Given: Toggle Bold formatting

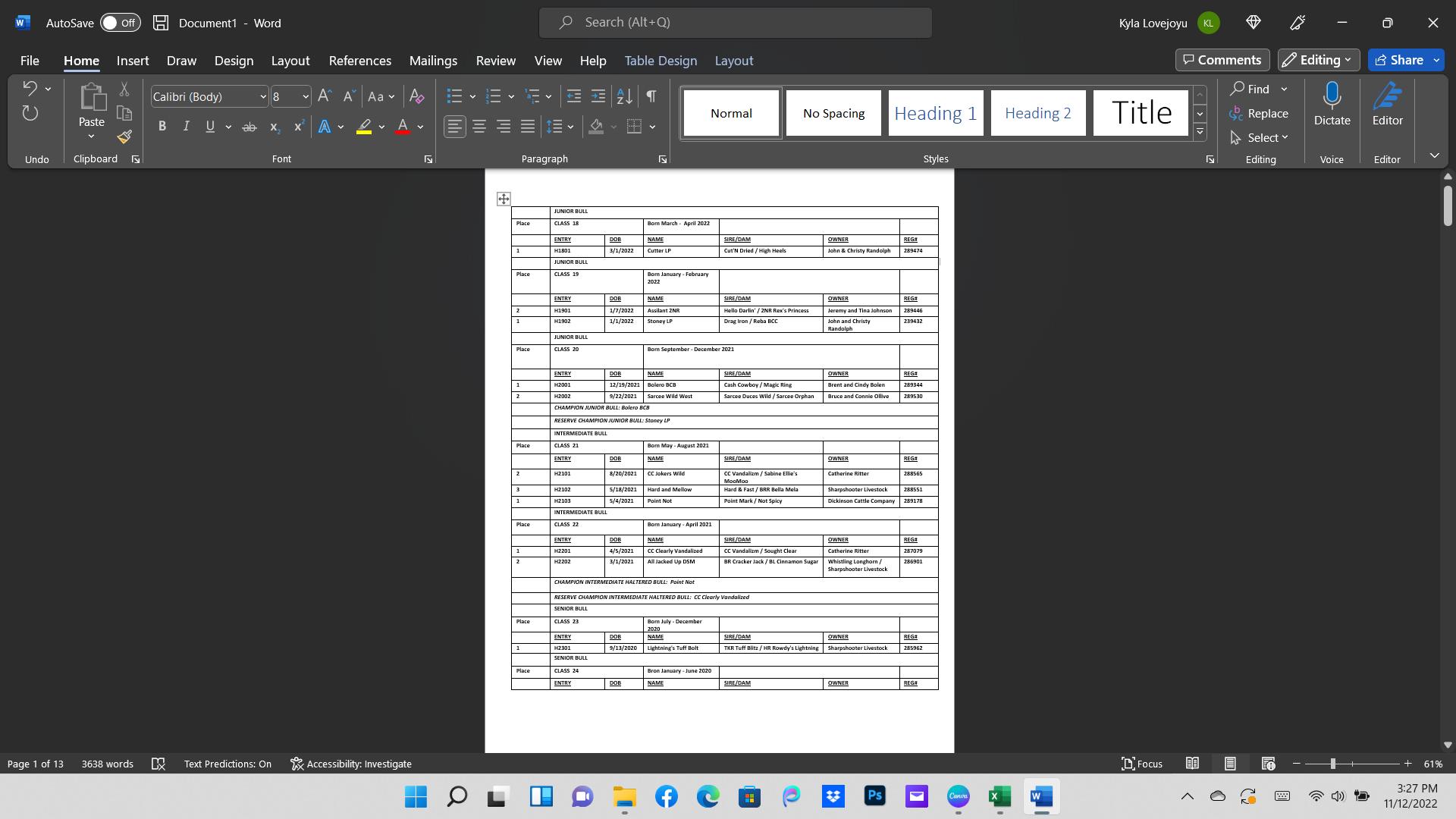Looking at the screenshot, I should (x=162, y=127).
